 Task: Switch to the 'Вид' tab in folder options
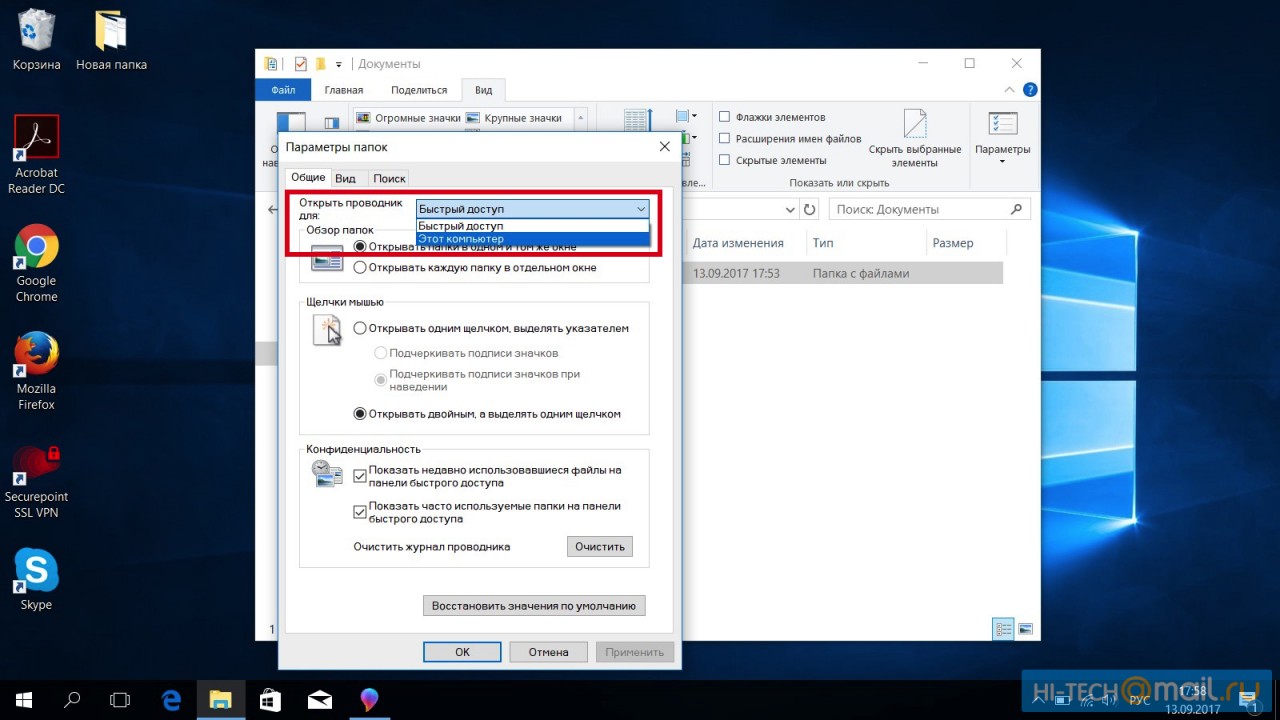click(345, 178)
